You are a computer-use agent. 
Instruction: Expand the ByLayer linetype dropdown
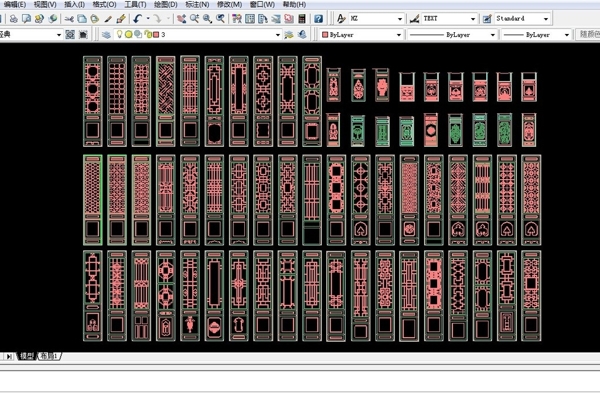coord(452,34)
